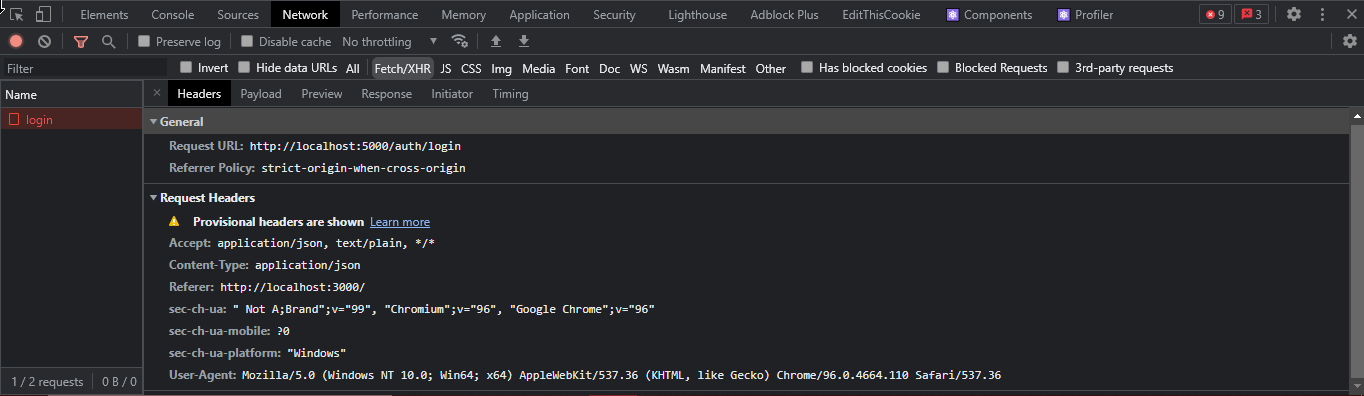View the Payload tab
This screenshot has height=396, width=1364.
pyautogui.click(x=261, y=94)
